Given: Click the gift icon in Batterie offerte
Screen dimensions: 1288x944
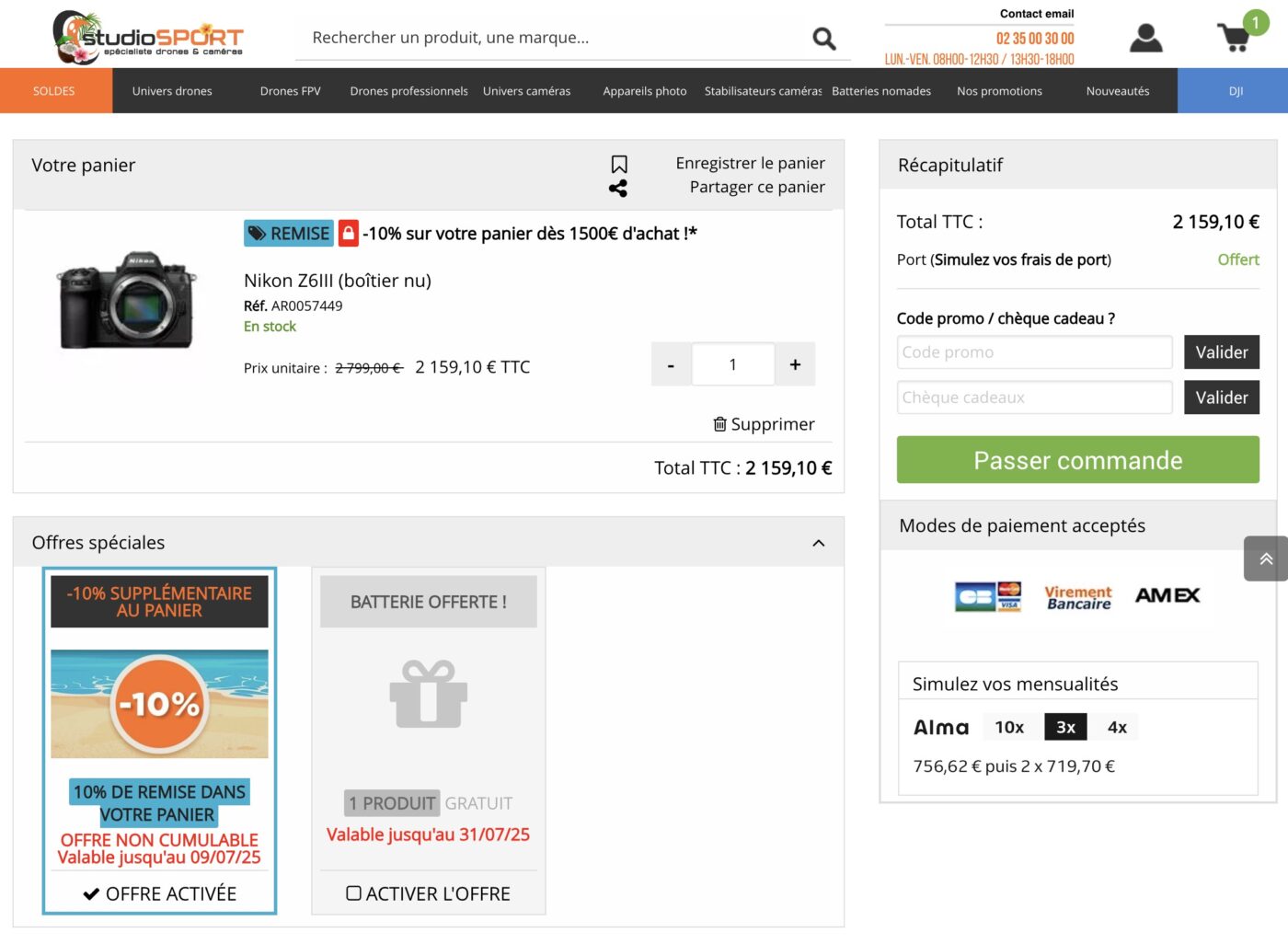Looking at the screenshot, I should click(x=429, y=694).
